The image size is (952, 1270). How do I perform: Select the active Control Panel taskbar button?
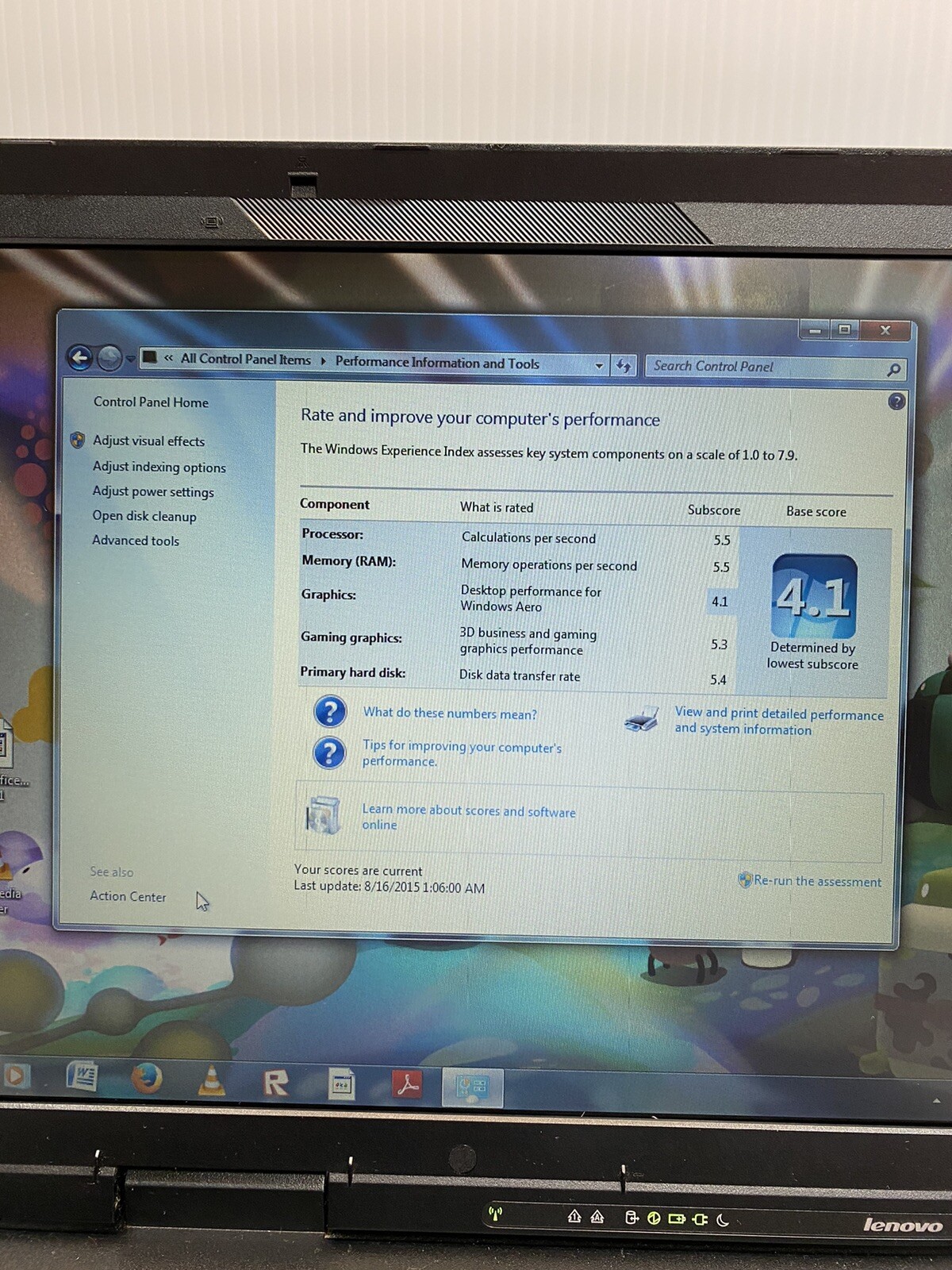472,1087
